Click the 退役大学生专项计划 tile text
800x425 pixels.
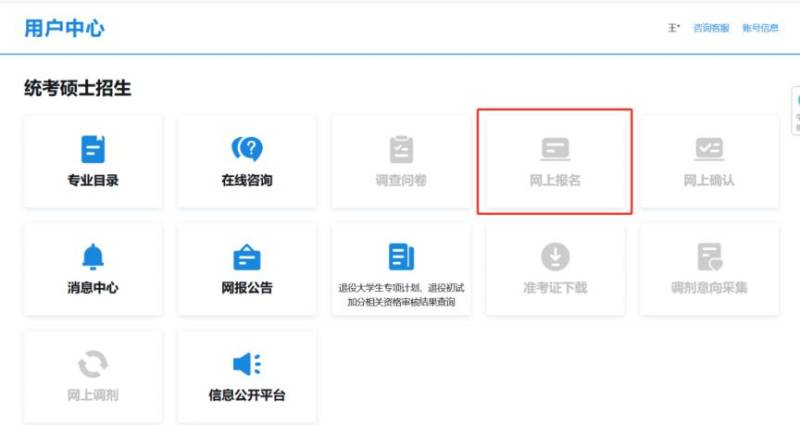click(401, 294)
